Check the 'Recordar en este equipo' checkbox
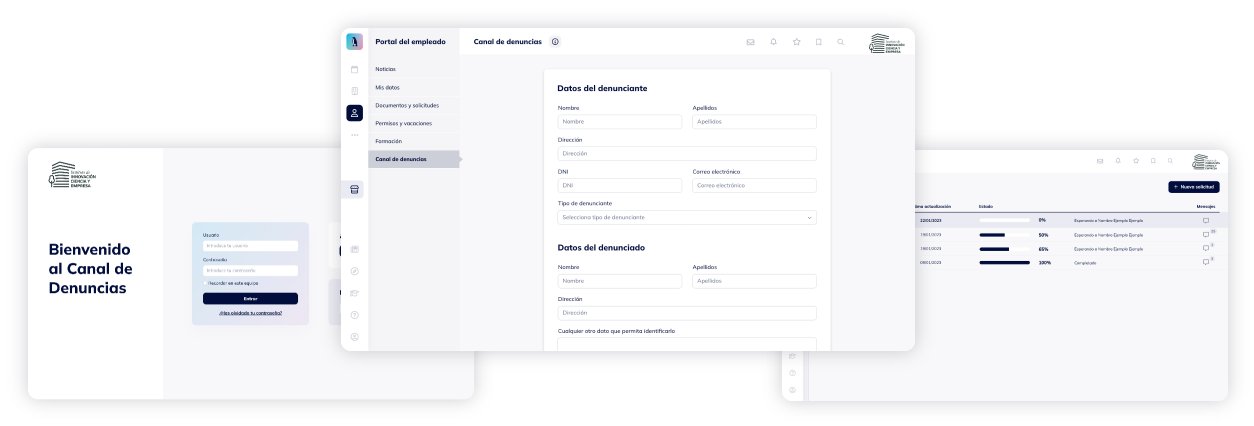 click(206, 283)
